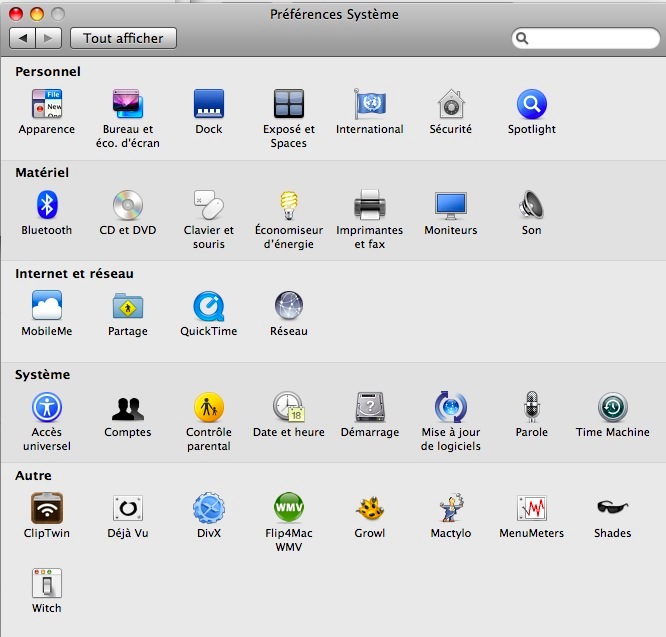Click the forward navigation arrow
The width and height of the screenshot is (666, 637).
[49, 38]
